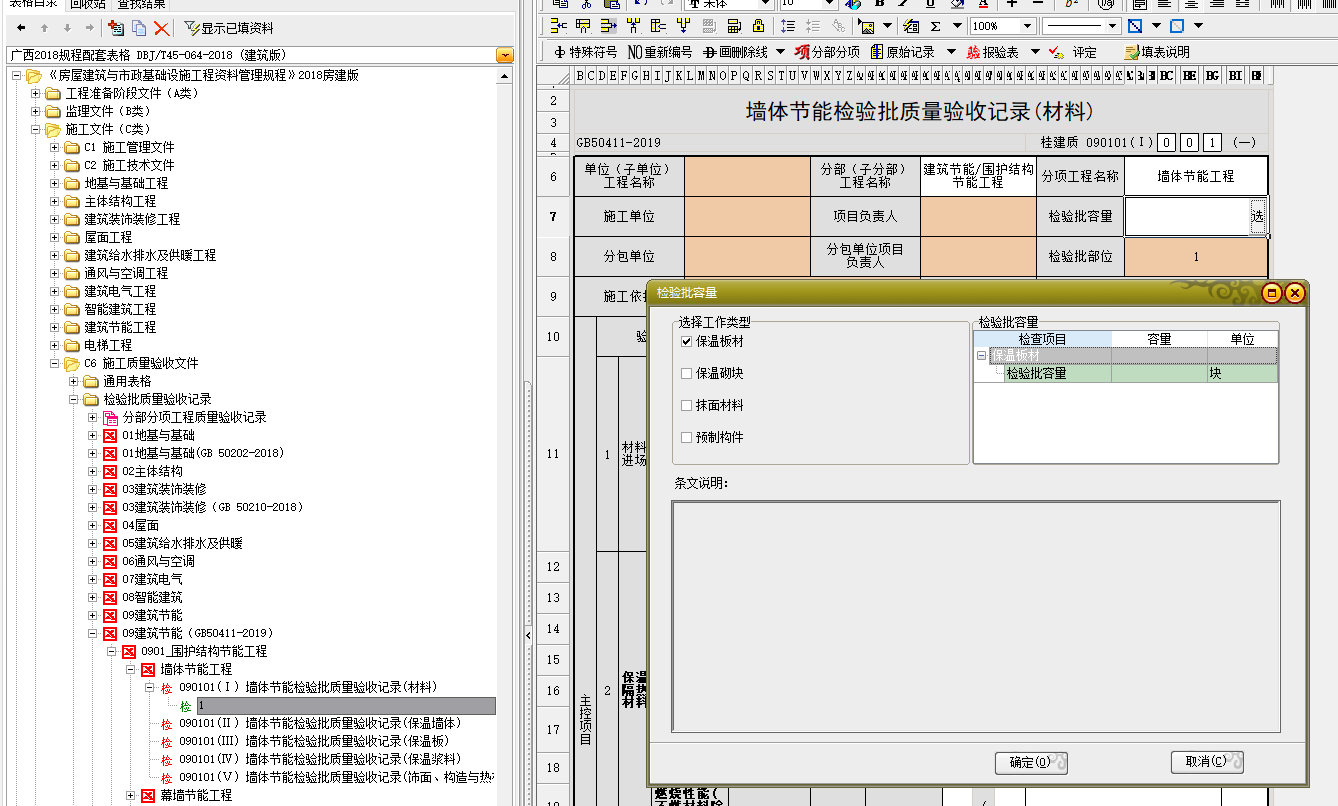Open the 原始记录 dropdown arrow

pos(951,52)
